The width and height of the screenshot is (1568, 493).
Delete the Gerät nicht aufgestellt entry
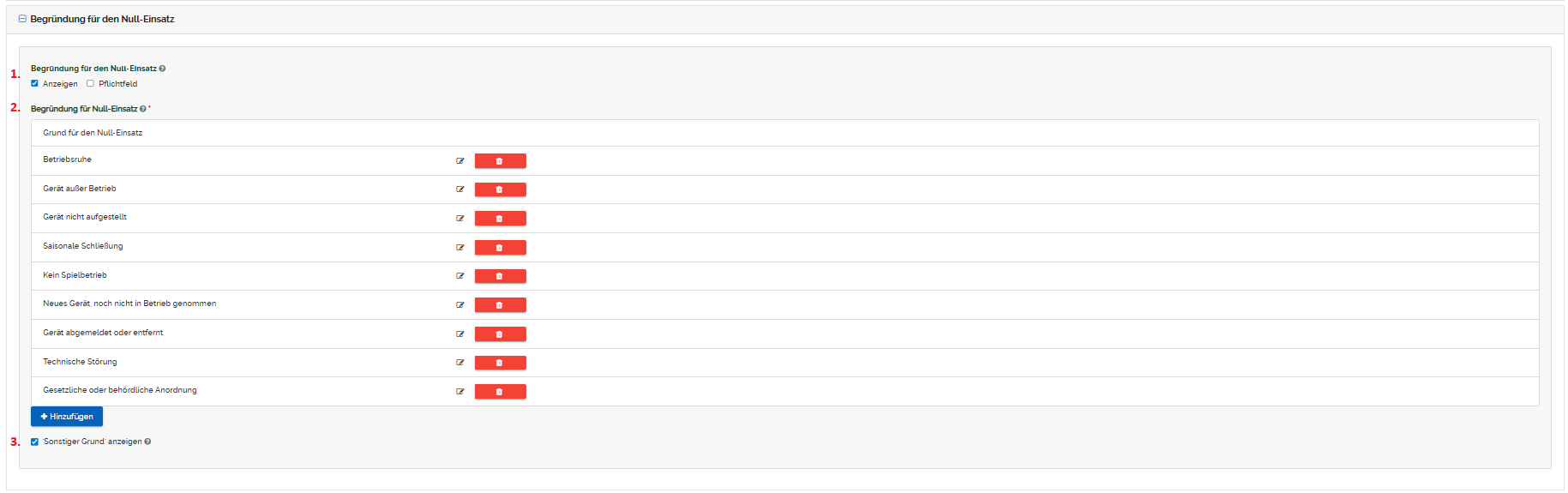coord(500,219)
